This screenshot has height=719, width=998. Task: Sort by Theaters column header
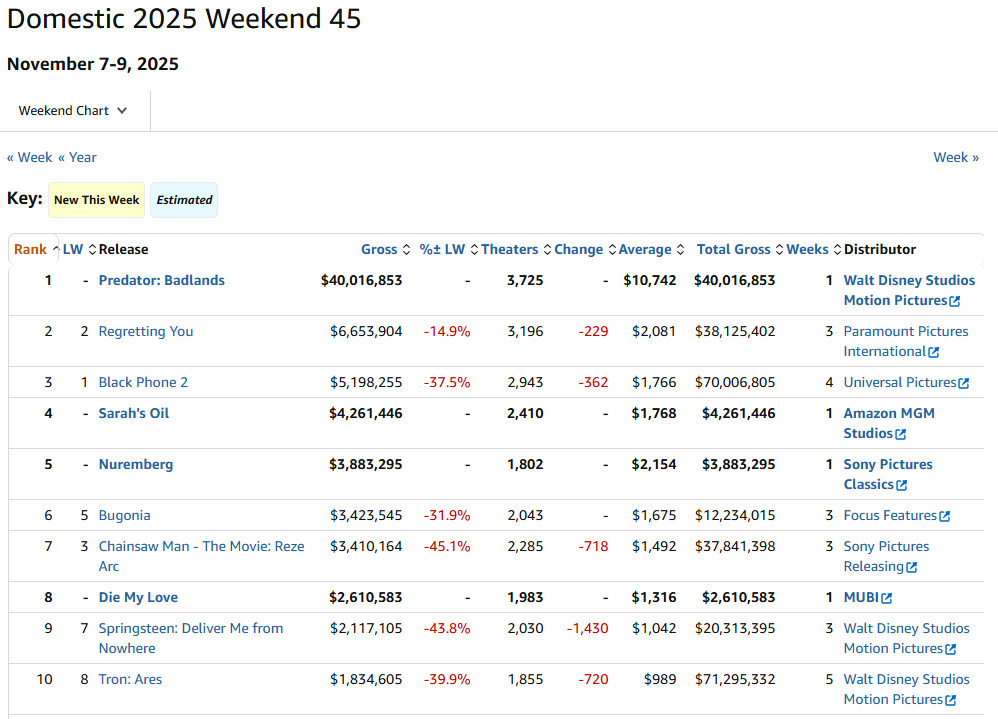click(x=509, y=250)
